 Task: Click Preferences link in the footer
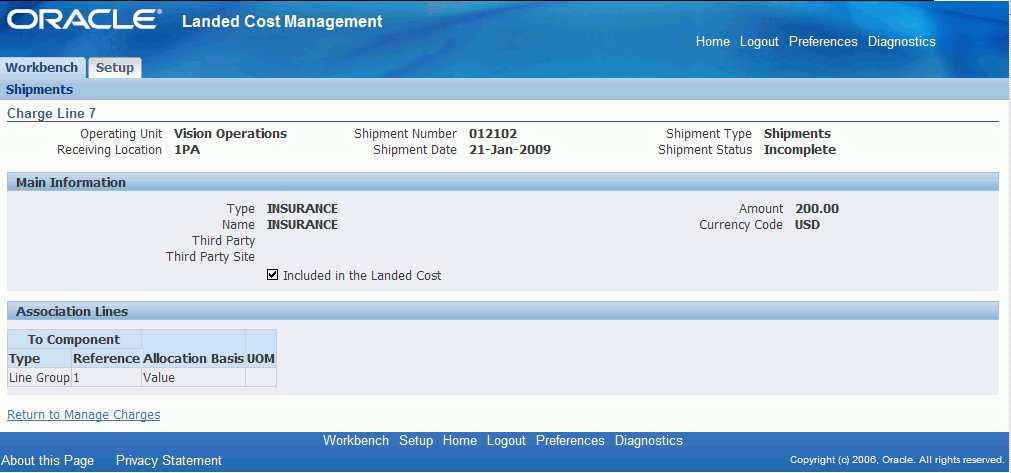point(571,441)
